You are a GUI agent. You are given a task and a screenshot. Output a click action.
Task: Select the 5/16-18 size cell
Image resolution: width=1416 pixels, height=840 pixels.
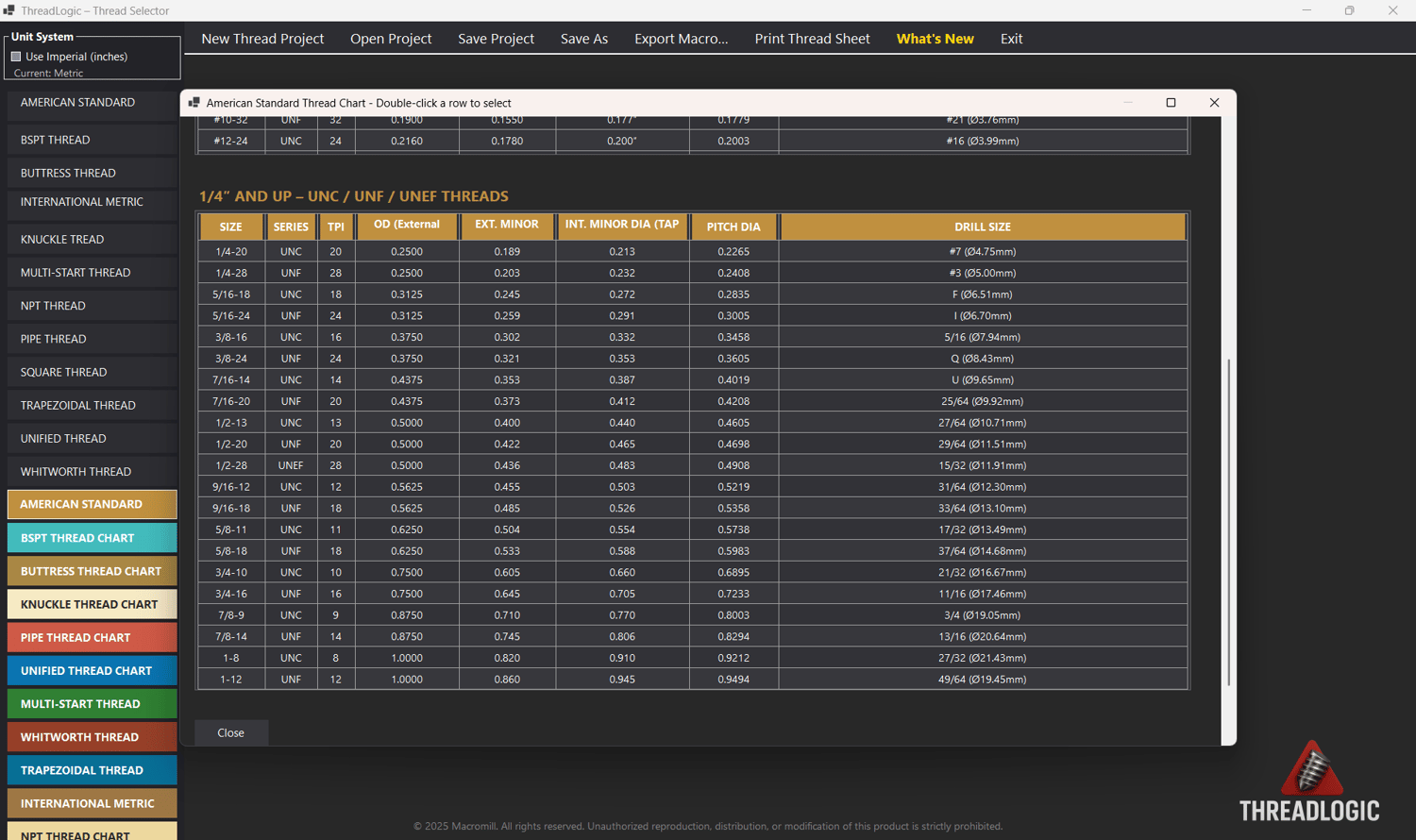click(x=231, y=294)
